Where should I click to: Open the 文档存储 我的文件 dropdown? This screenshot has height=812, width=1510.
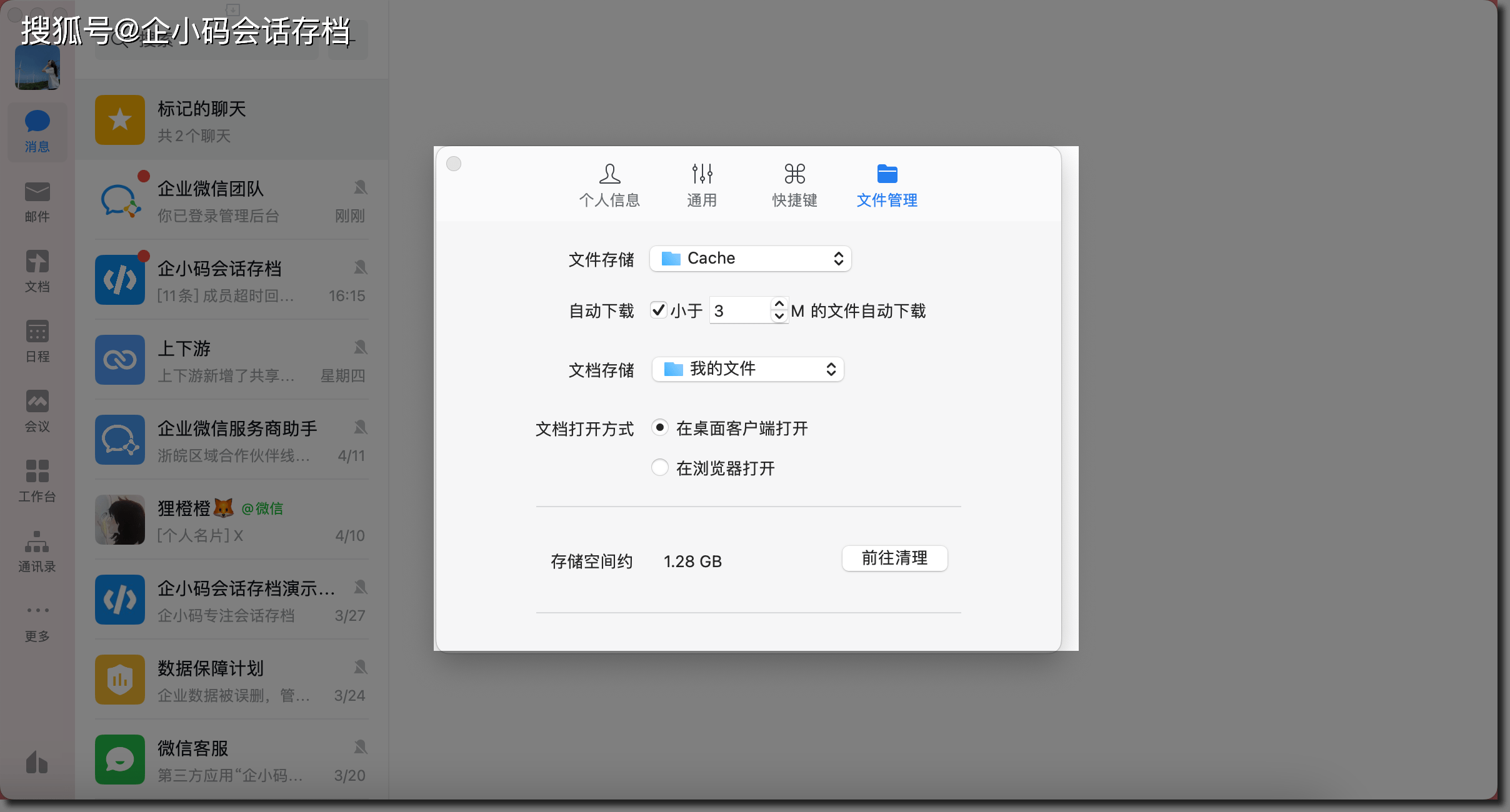tap(748, 369)
